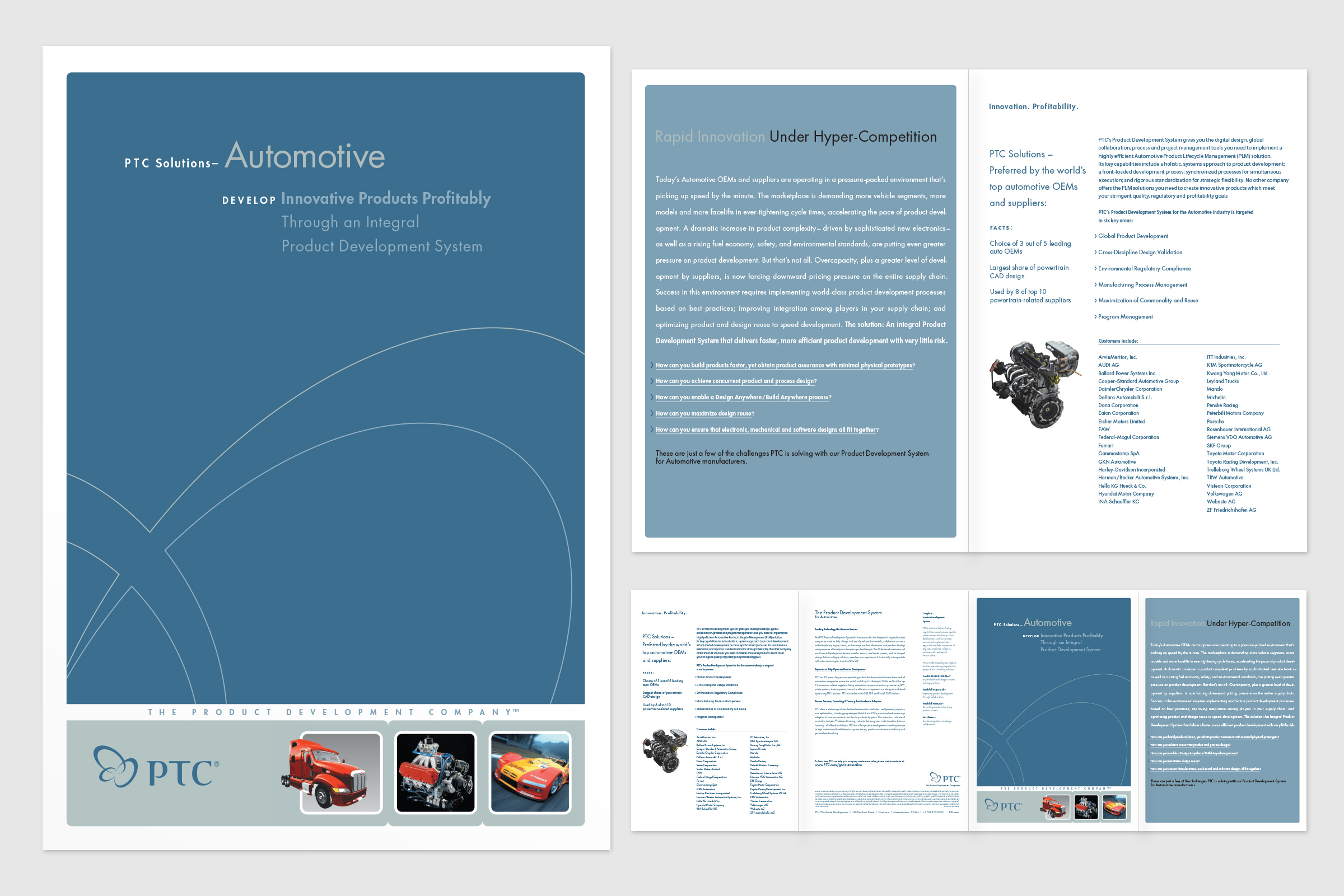Click the tiny red truck on the miniature cover
This screenshot has width=1344, height=896.
1054,808
